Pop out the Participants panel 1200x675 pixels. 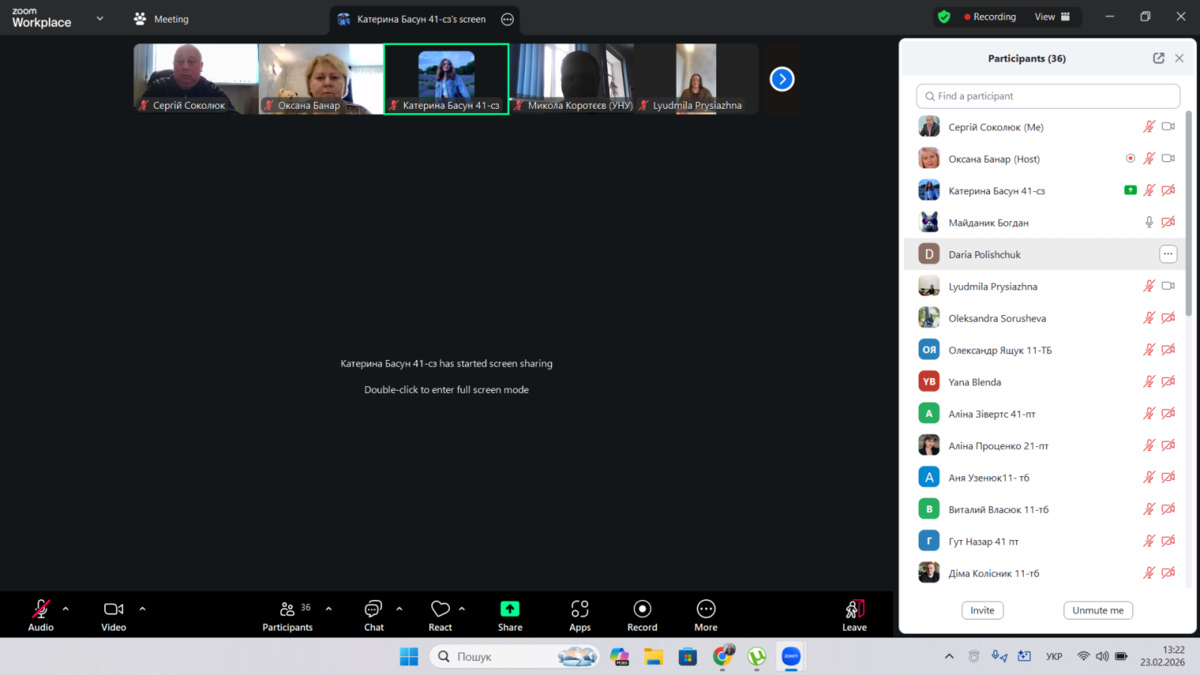(x=1158, y=58)
